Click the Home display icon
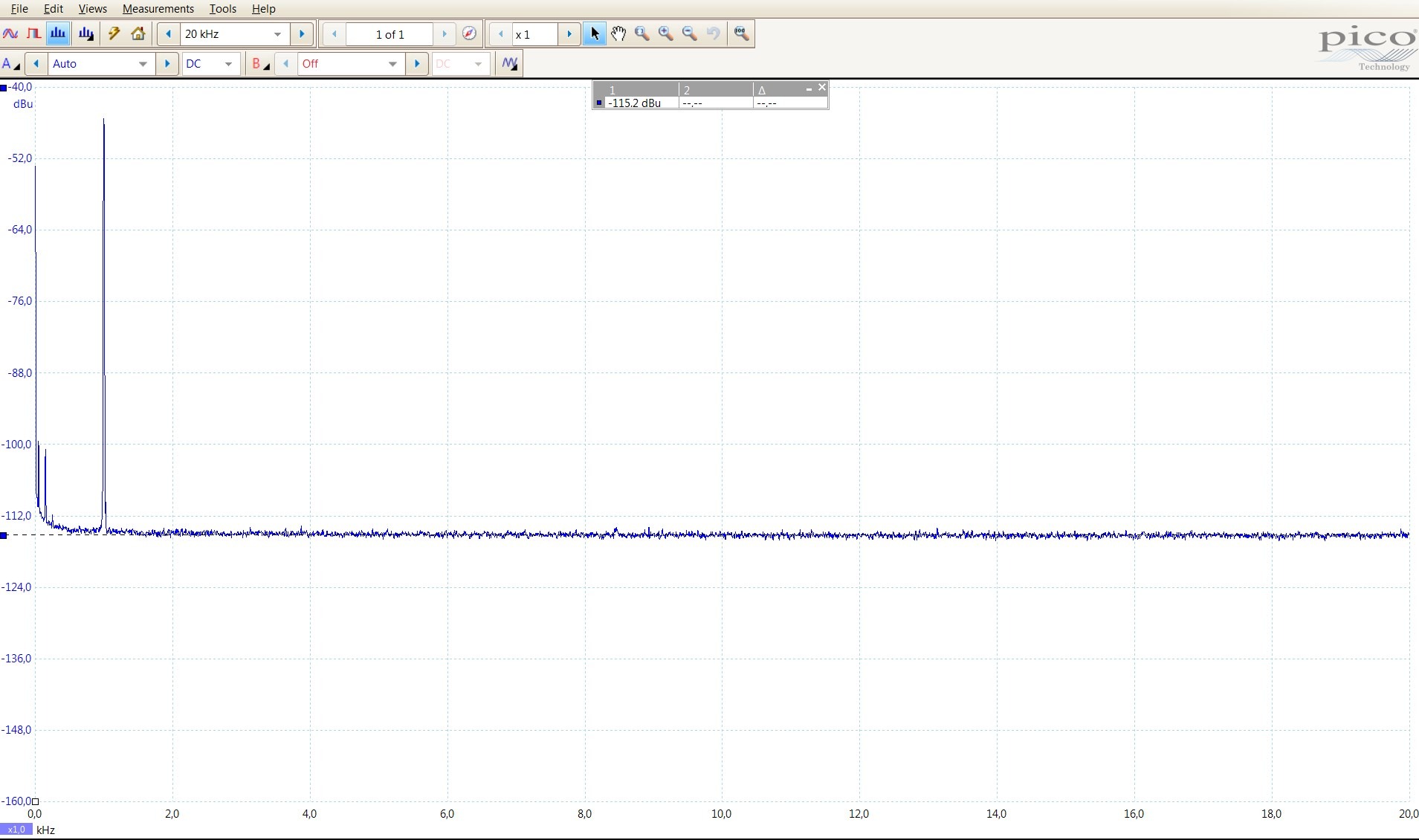 [138, 34]
